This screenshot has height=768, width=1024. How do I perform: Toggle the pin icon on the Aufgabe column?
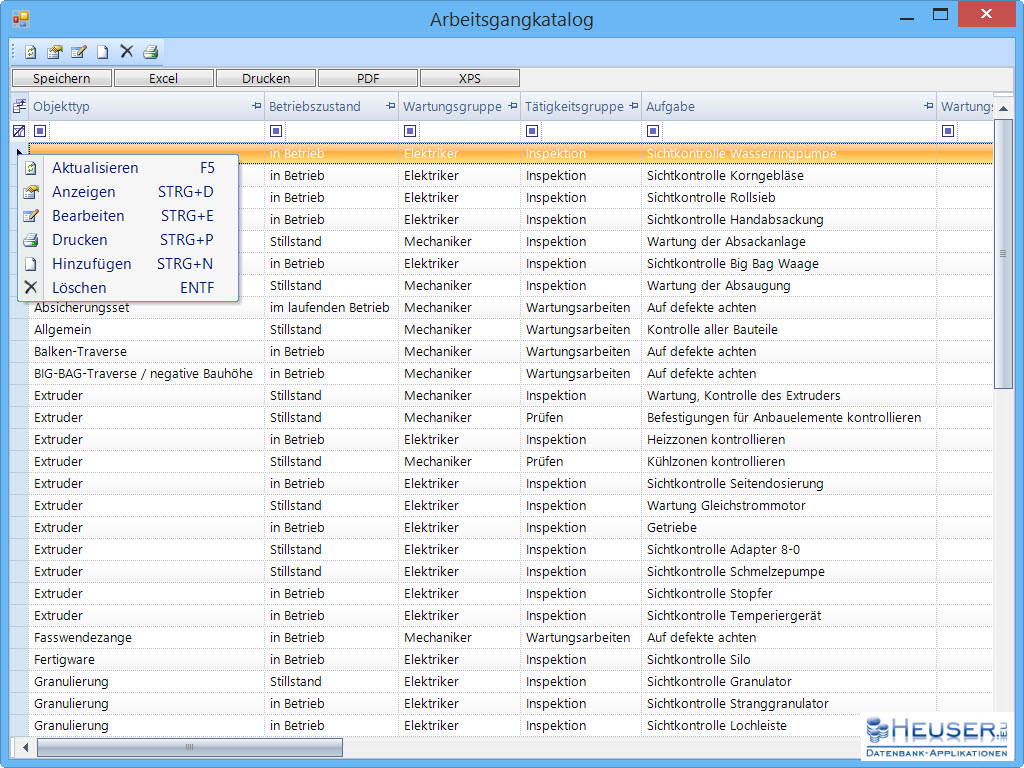(928, 107)
